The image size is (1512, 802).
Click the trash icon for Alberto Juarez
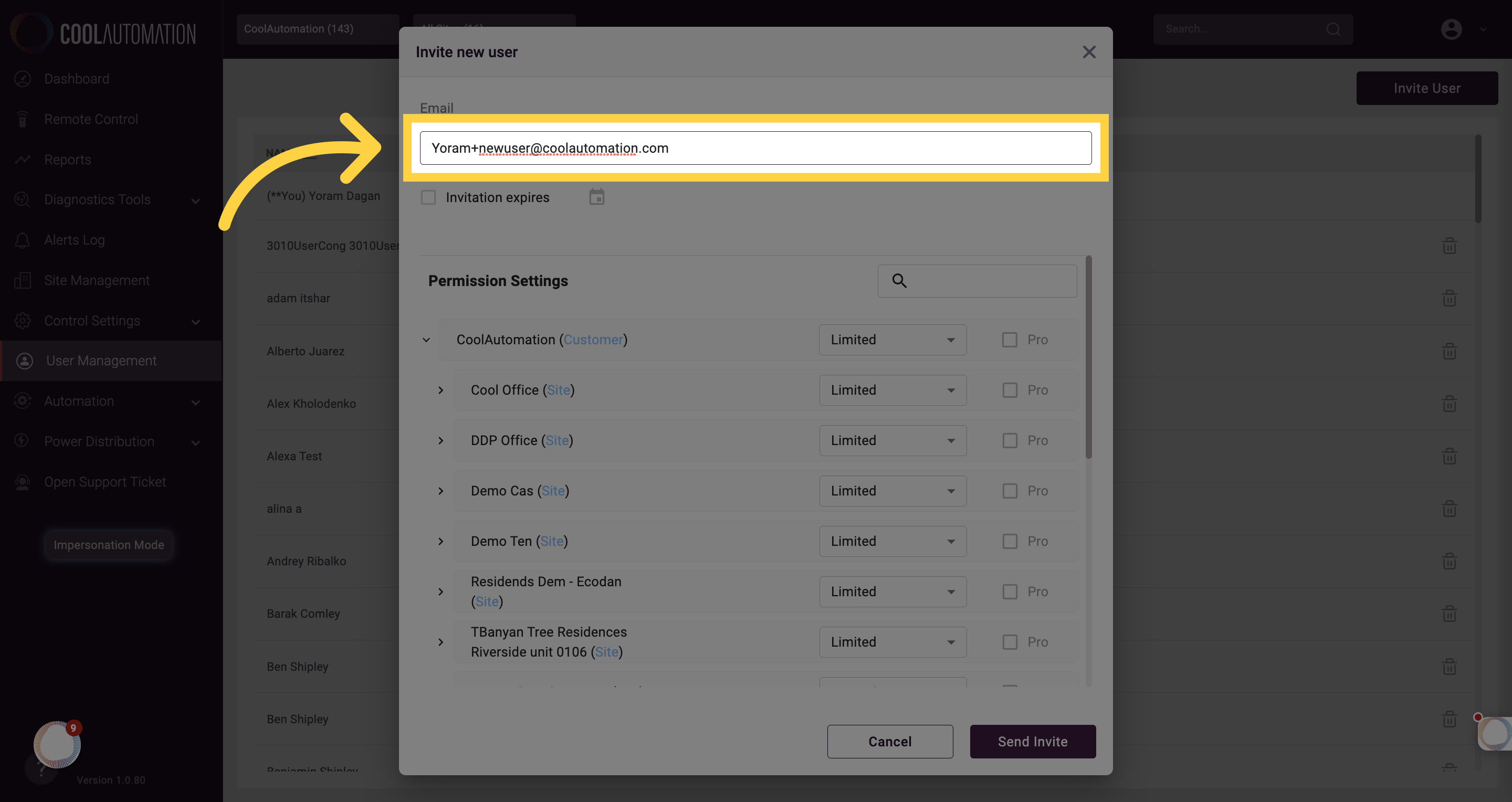pyautogui.click(x=1449, y=351)
